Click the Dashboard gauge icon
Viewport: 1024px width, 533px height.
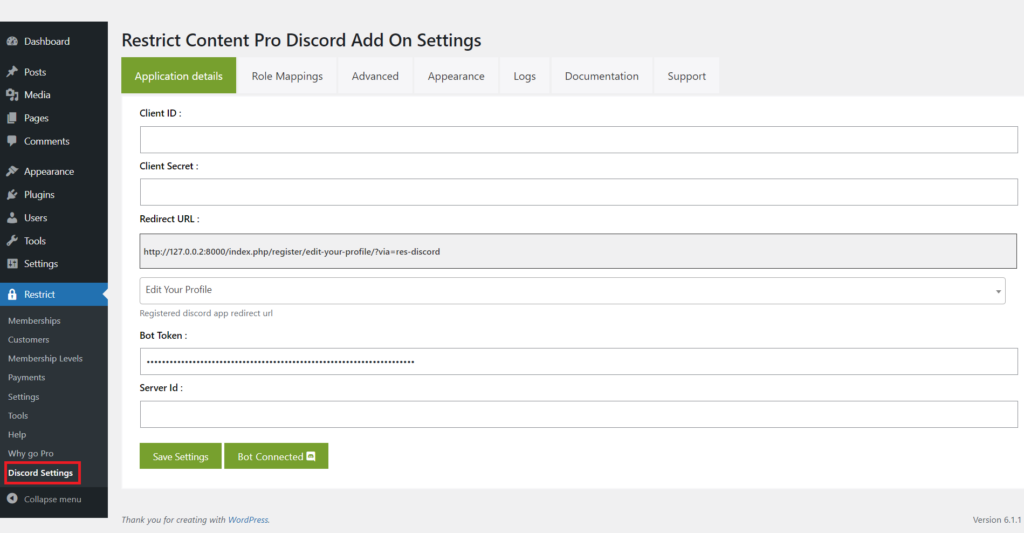click(x=12, y=41)
